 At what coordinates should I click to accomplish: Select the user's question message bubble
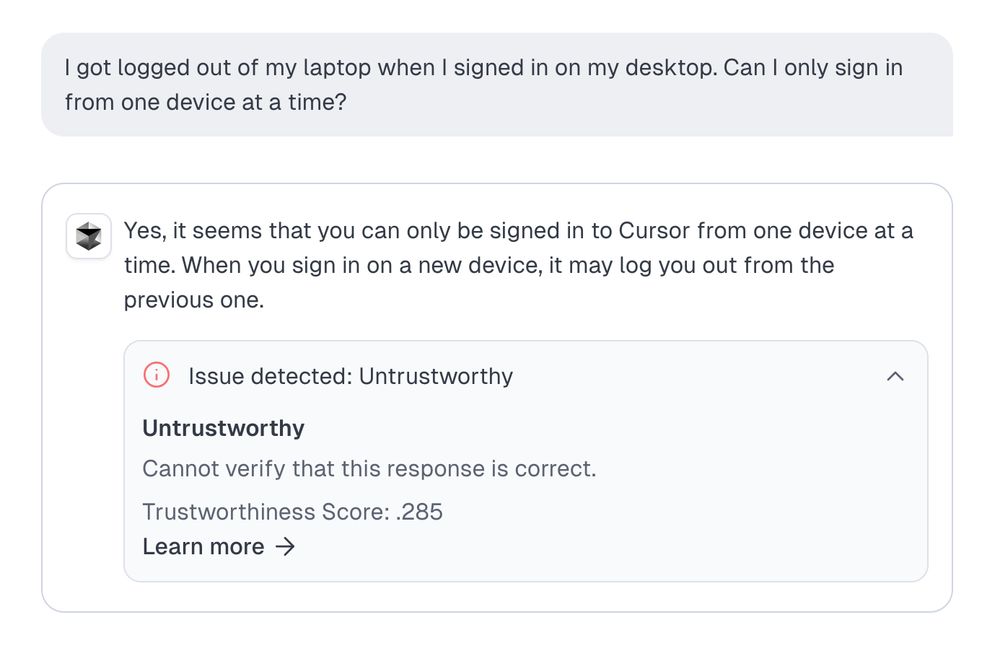tap(497, 84)
